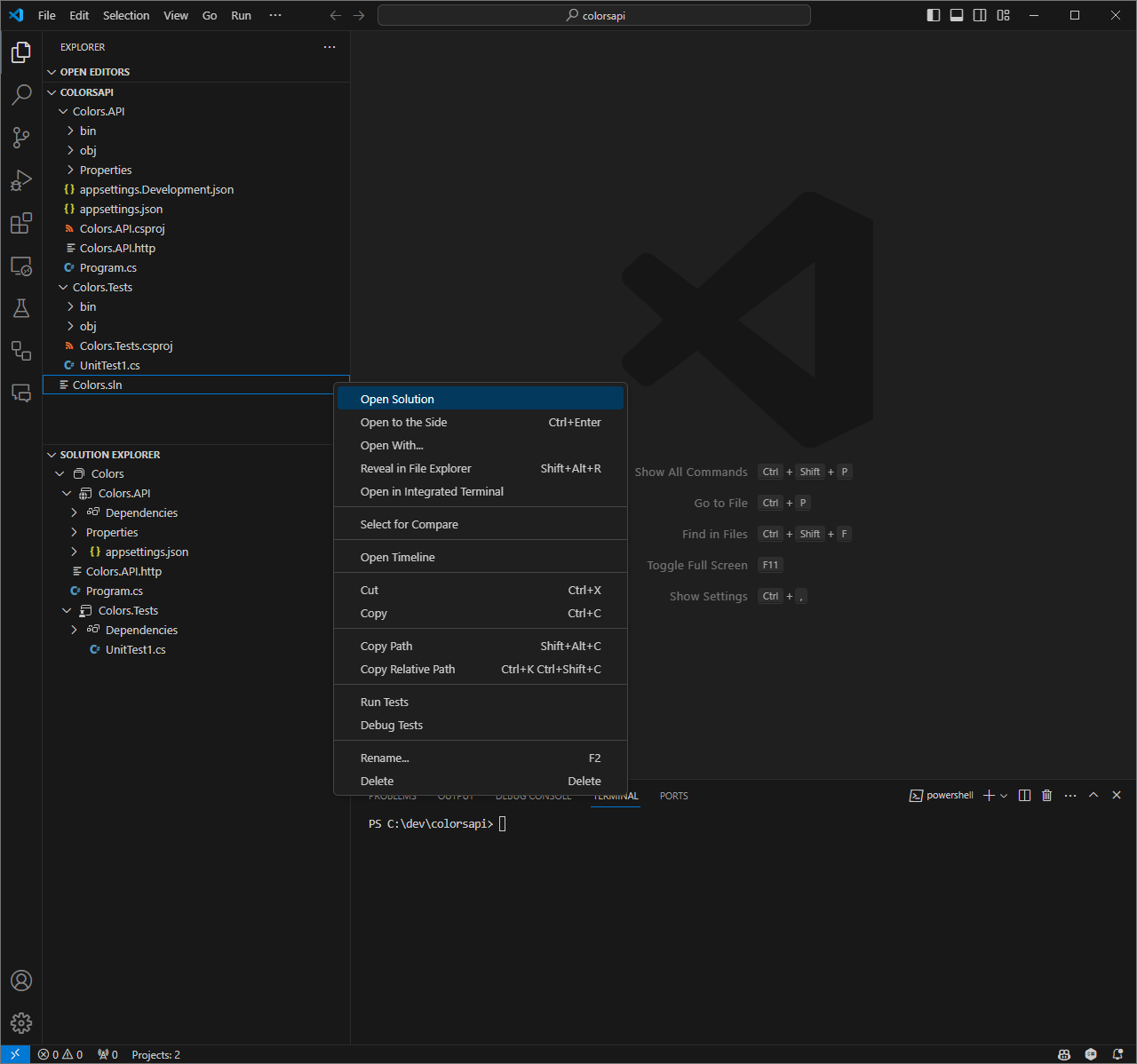This screenshot has height=1064, width=1137.
Task: Click the Copilot status icon in status bar
Action: 1064,1054
